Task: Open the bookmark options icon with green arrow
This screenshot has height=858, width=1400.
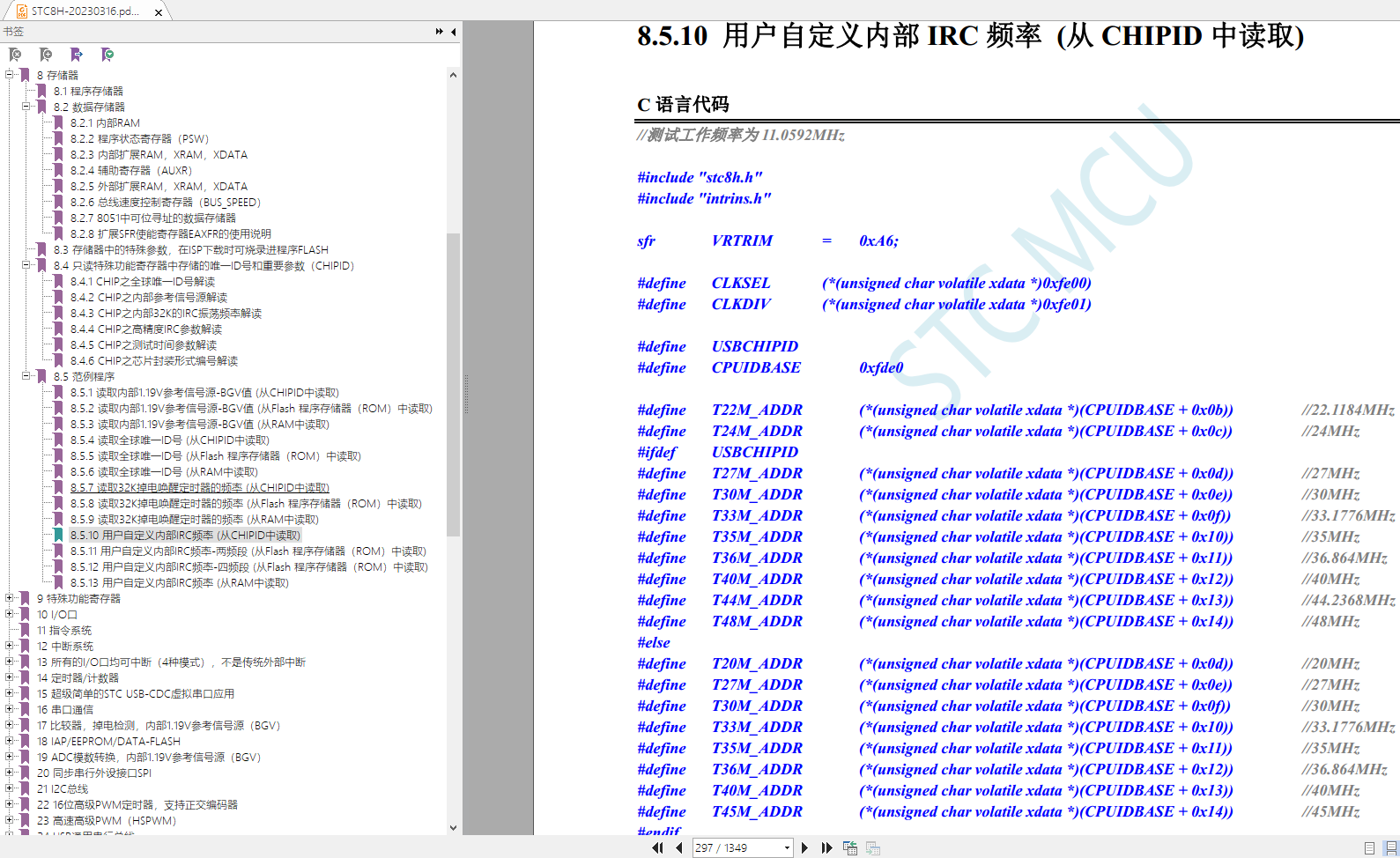Action: coord(107,55)
